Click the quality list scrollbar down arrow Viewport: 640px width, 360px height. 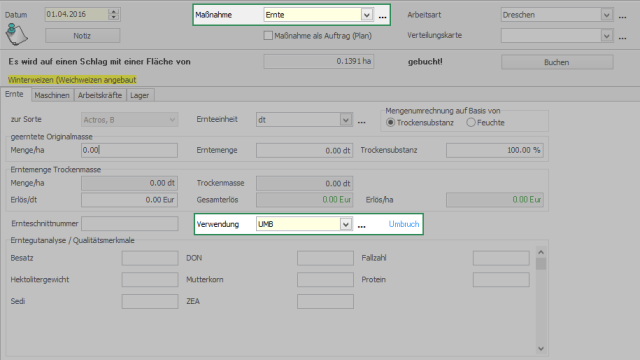541,349
